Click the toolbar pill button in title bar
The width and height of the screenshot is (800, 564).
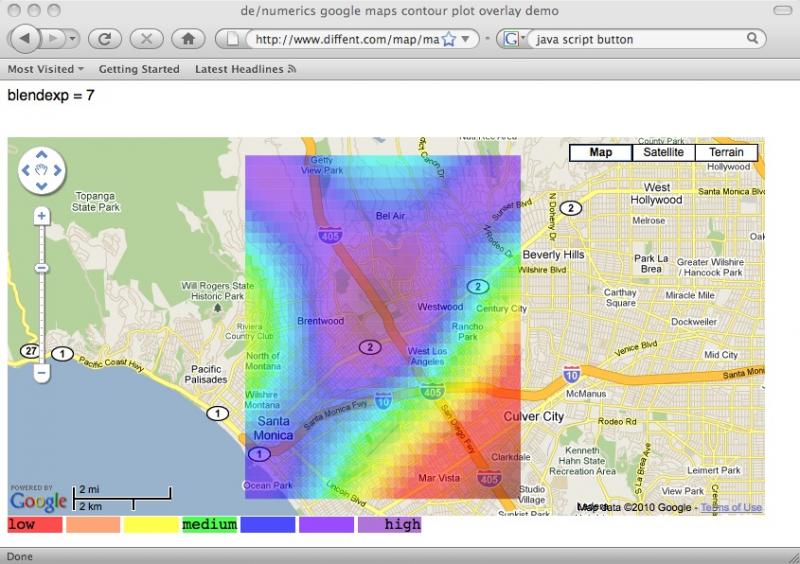[x=782, y=10]
